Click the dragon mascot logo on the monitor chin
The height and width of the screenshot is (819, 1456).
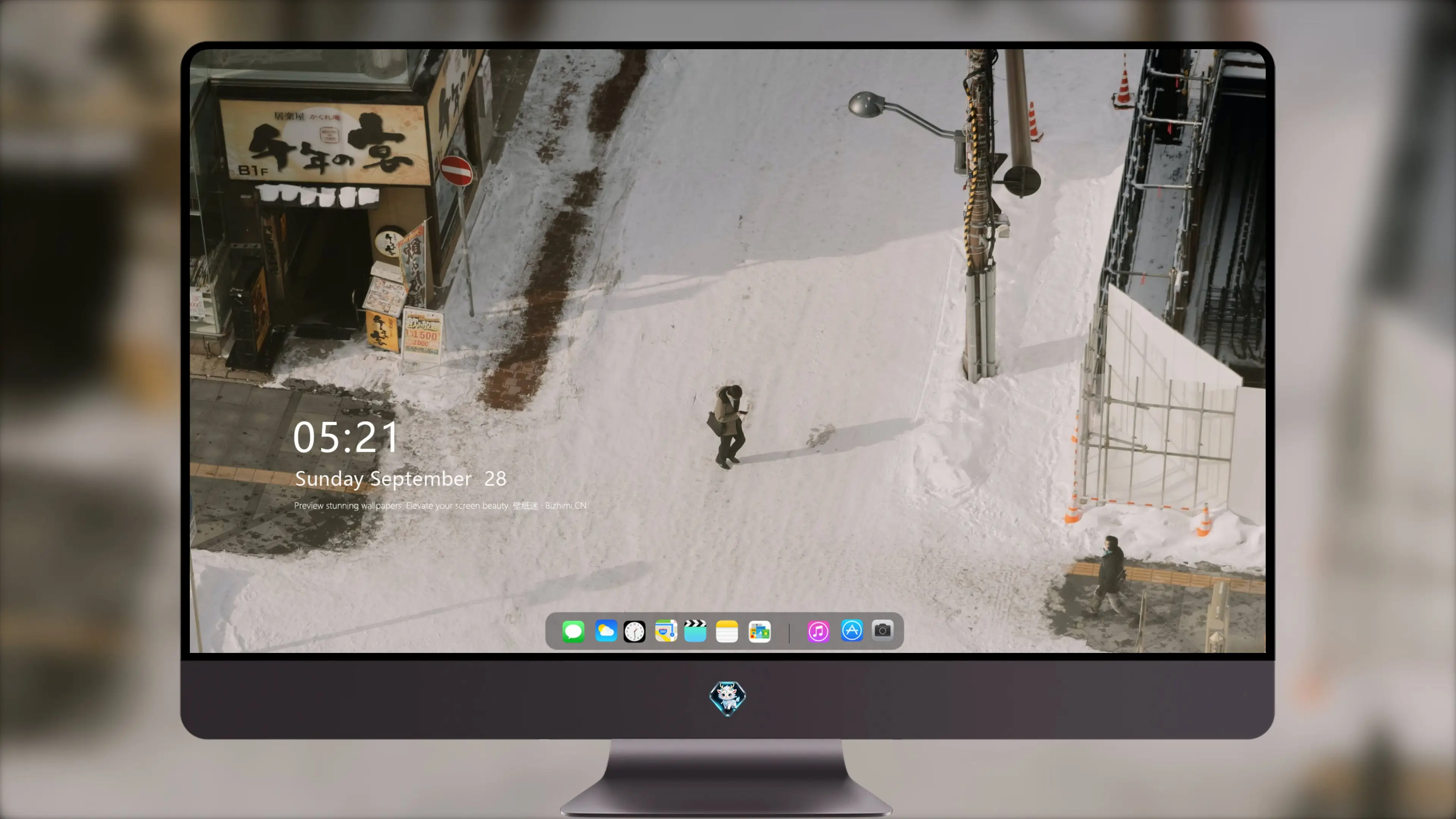coord(728,698)
